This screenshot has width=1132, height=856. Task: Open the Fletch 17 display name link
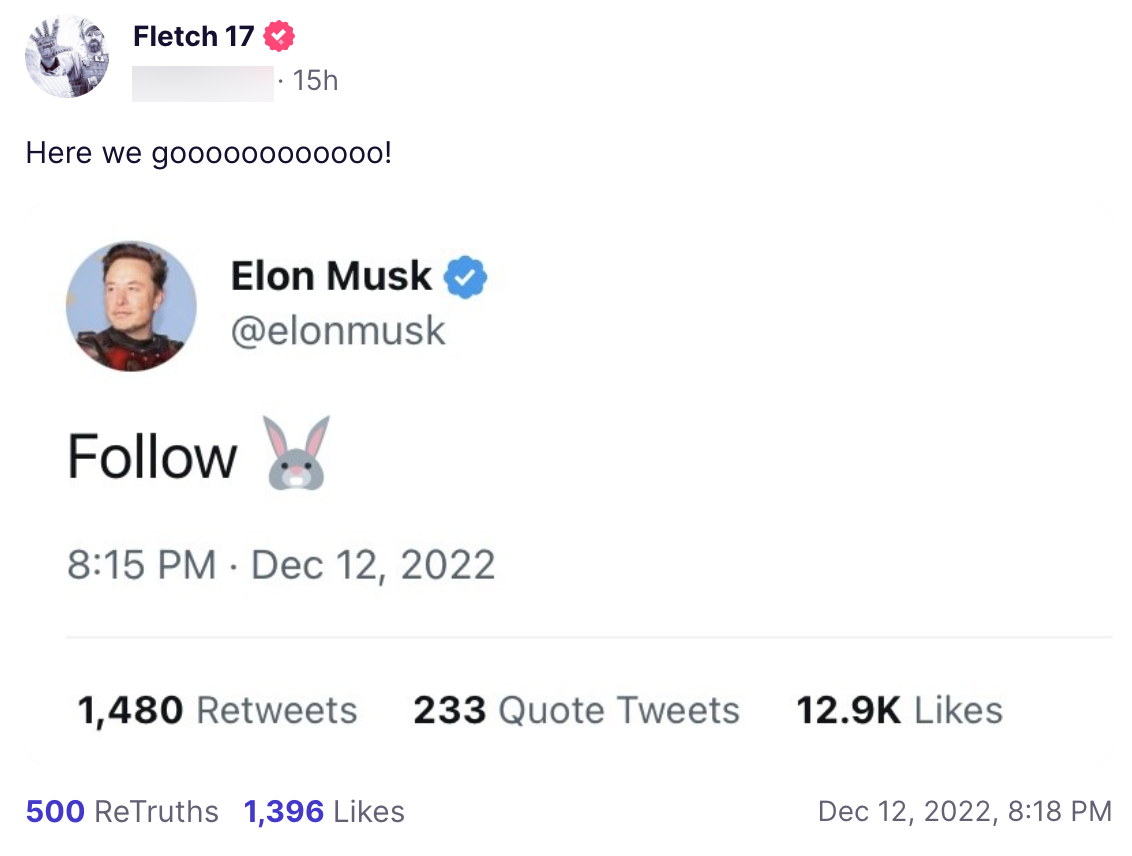pyautogui.click(x=194, y=37)
